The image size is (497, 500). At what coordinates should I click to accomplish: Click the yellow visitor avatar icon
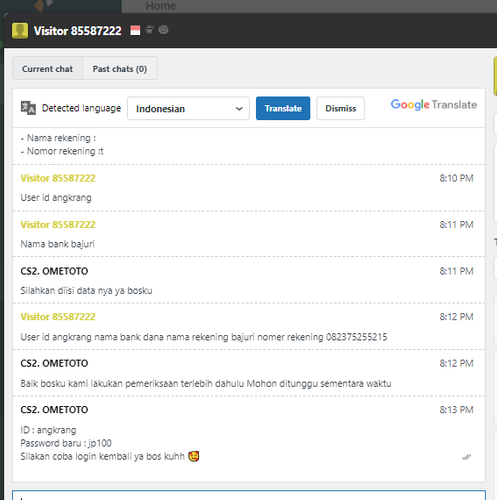click(20, 31)
